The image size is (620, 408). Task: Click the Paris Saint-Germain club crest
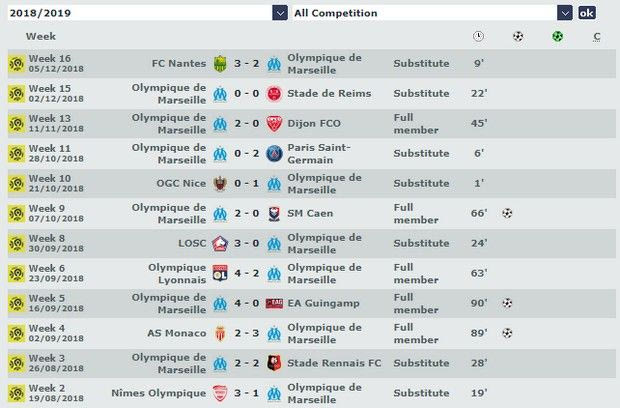tap(274, 154)
